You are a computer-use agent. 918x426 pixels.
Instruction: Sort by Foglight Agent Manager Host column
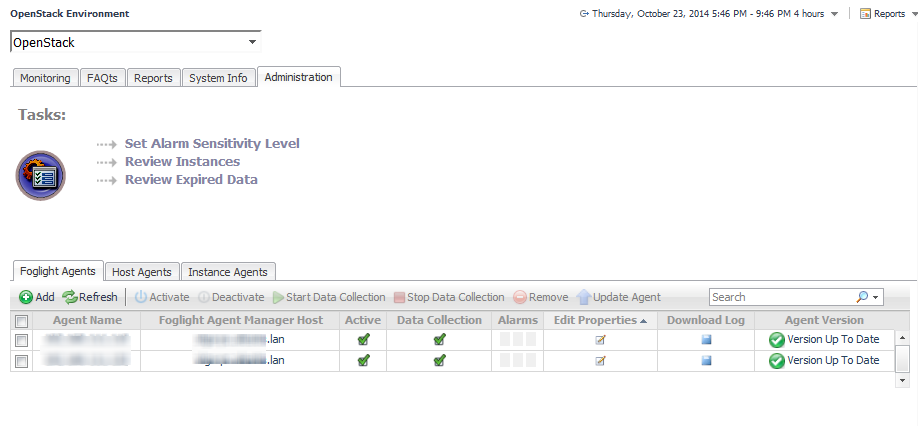point(241,320)
